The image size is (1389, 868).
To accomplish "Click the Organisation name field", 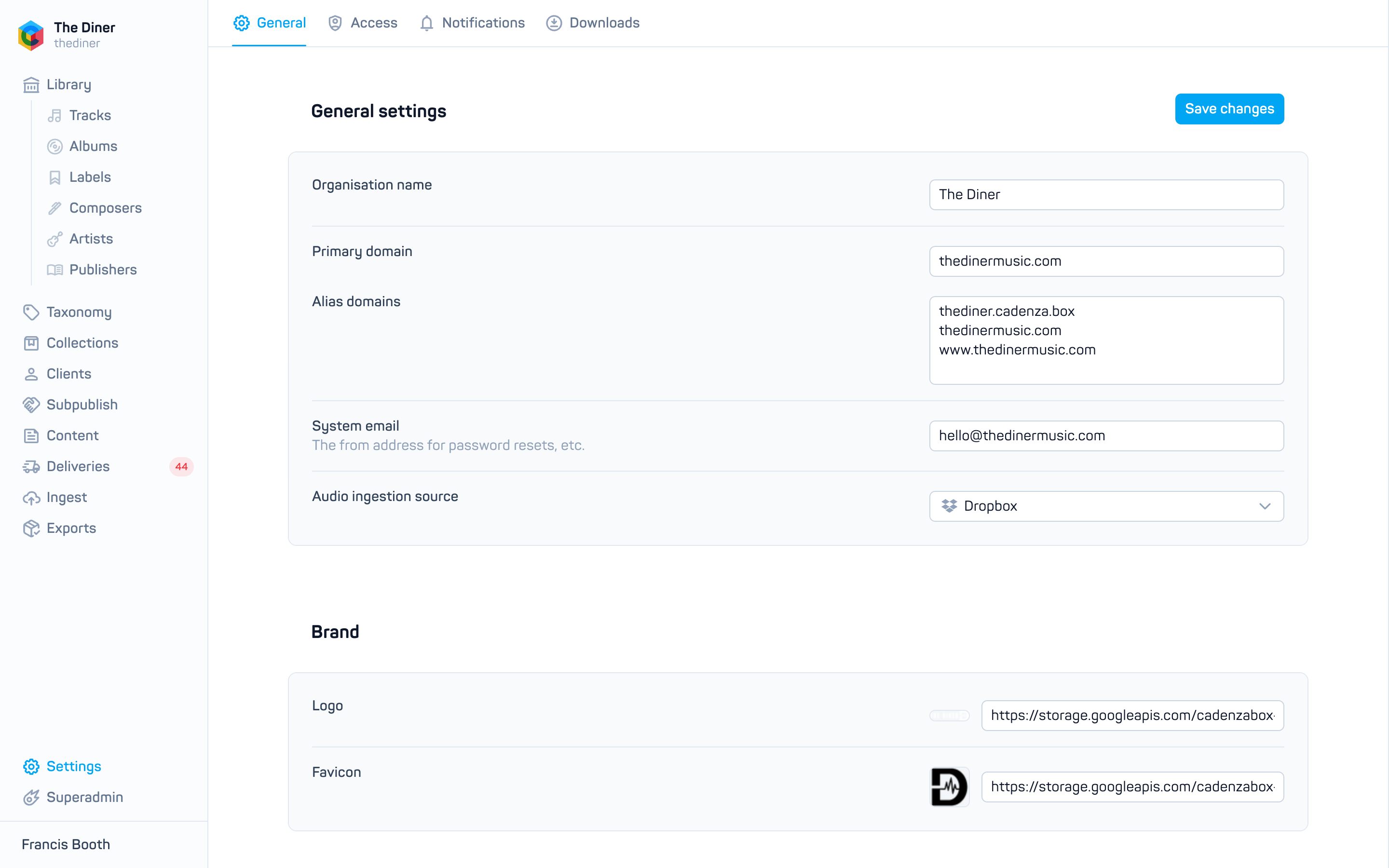I will click(x=1106, y=195).
